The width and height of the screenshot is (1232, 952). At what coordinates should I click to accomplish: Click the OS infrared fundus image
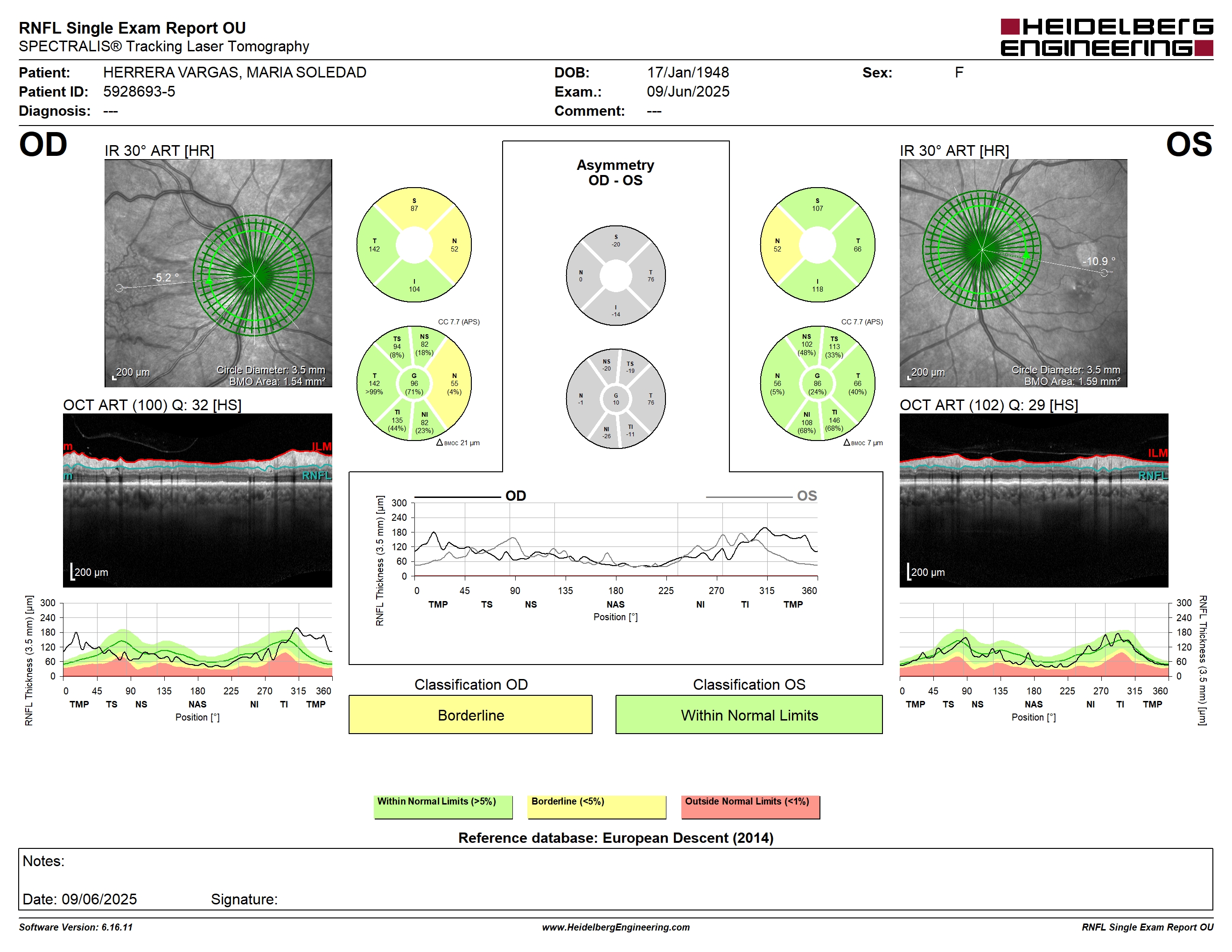1013,273
